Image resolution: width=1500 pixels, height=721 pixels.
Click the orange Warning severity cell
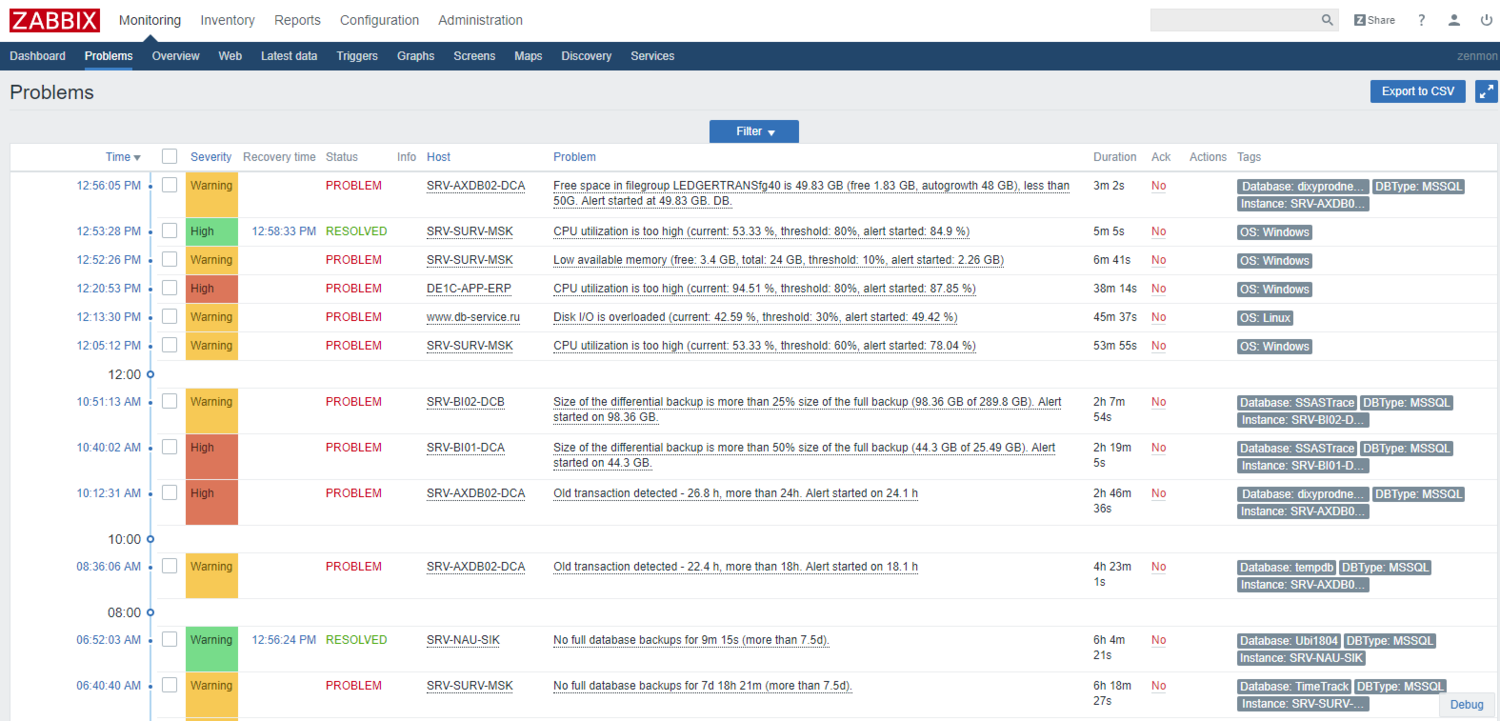211,185
